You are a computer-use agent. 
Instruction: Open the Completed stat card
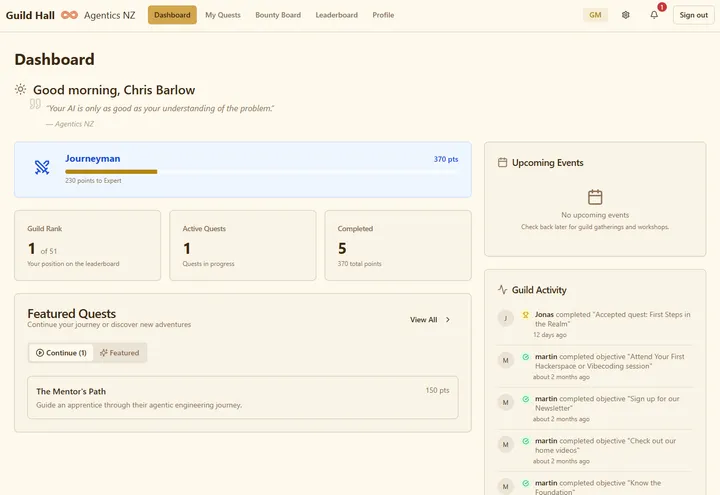[x=398, y=246]
